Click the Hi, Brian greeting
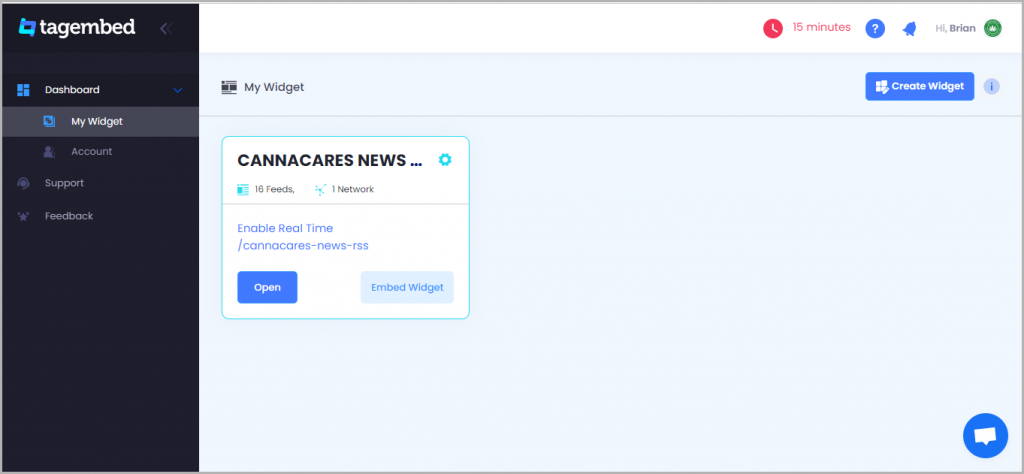 (x=955, y=28)
